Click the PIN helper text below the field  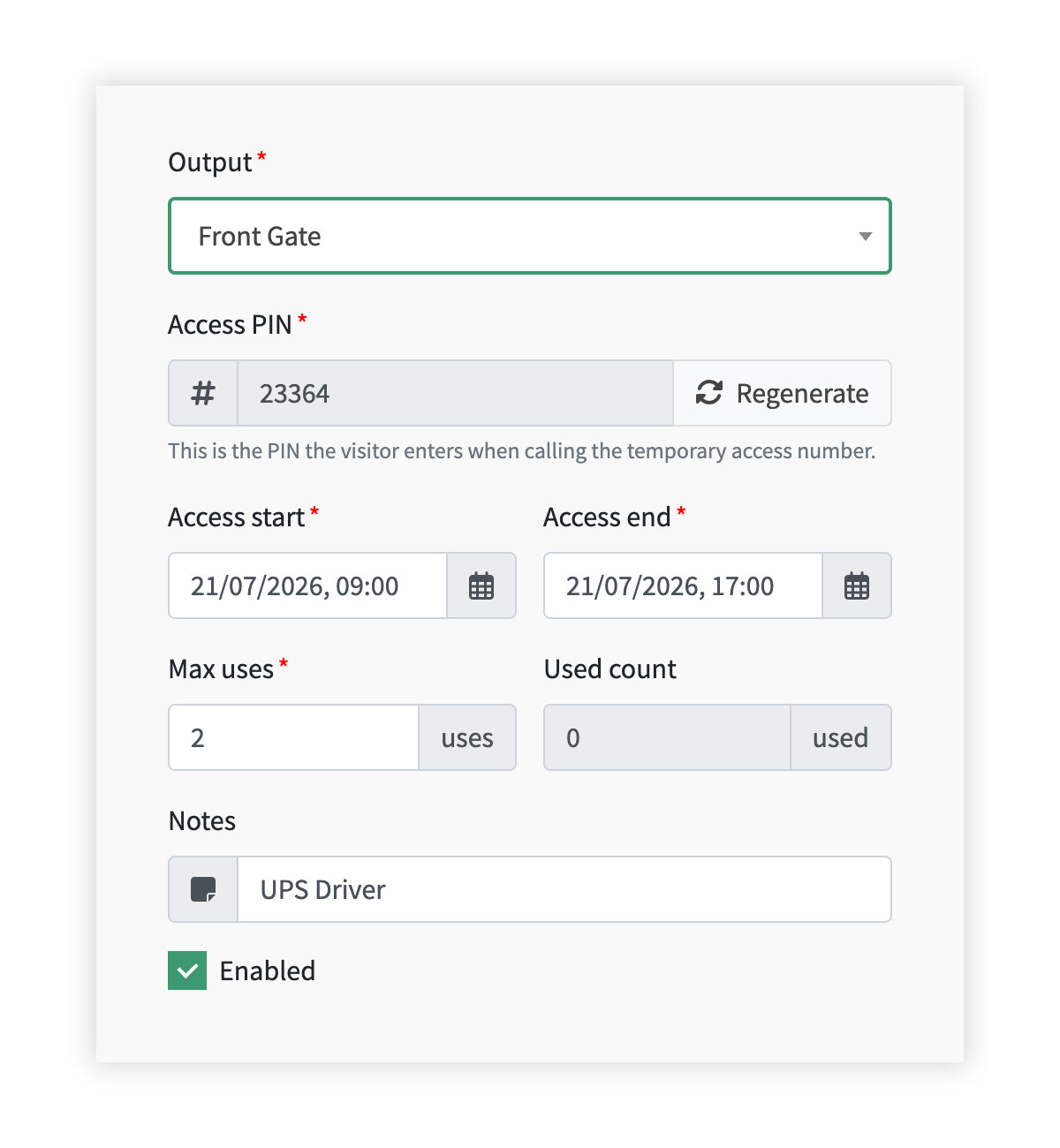522,451
